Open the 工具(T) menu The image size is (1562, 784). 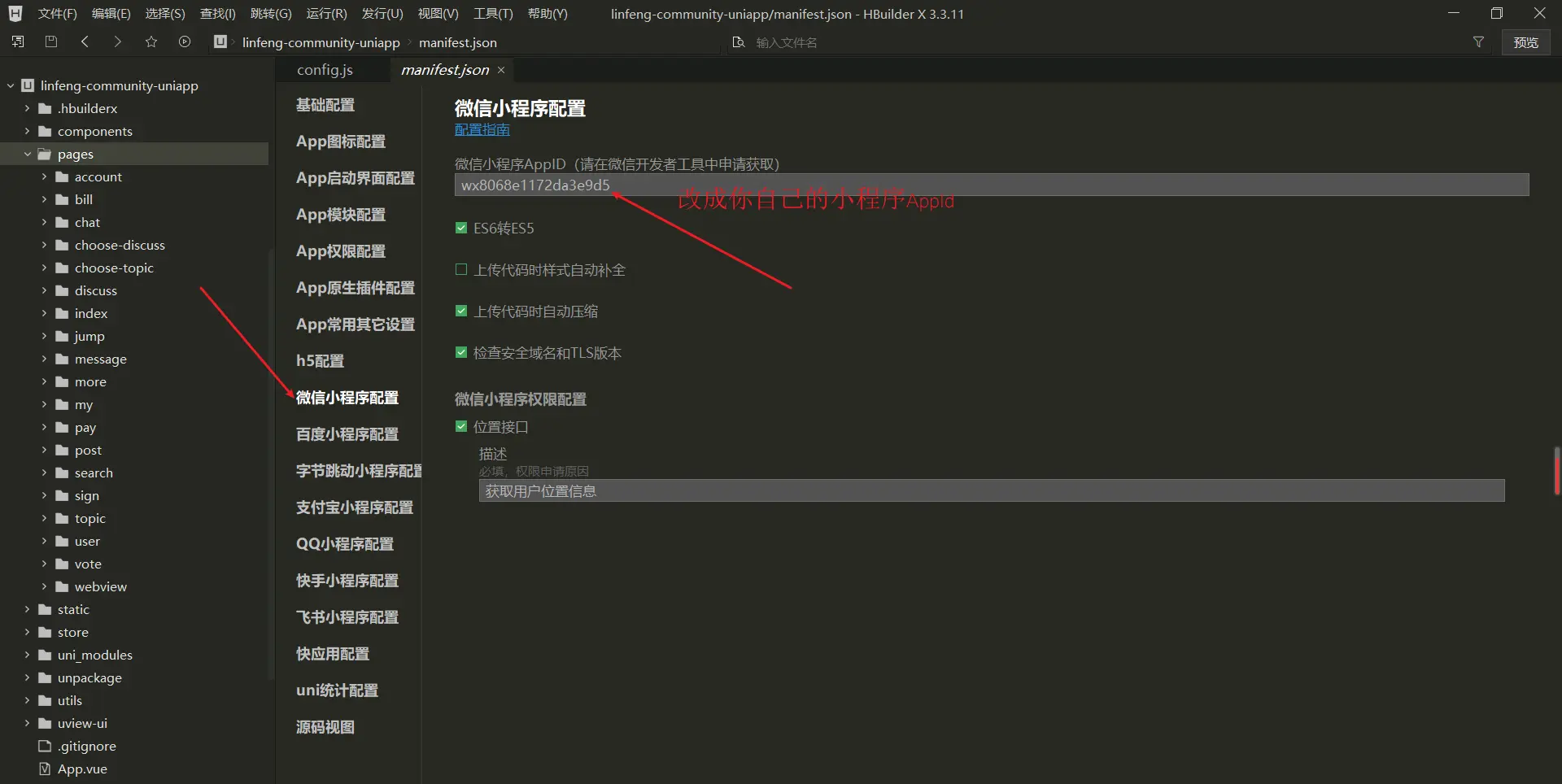(x=493, y=14)
